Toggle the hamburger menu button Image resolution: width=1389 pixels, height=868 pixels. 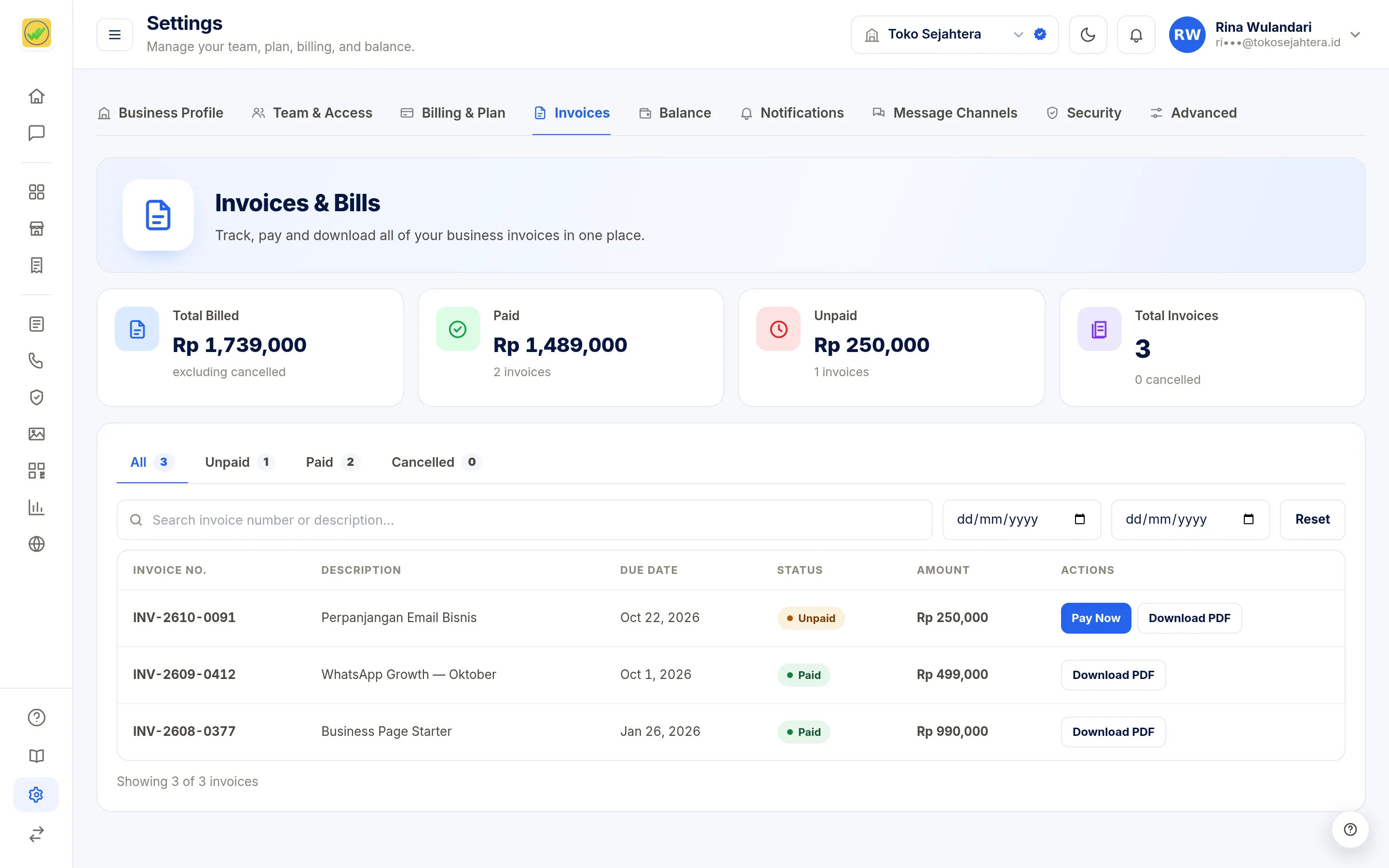click(115, 34)
